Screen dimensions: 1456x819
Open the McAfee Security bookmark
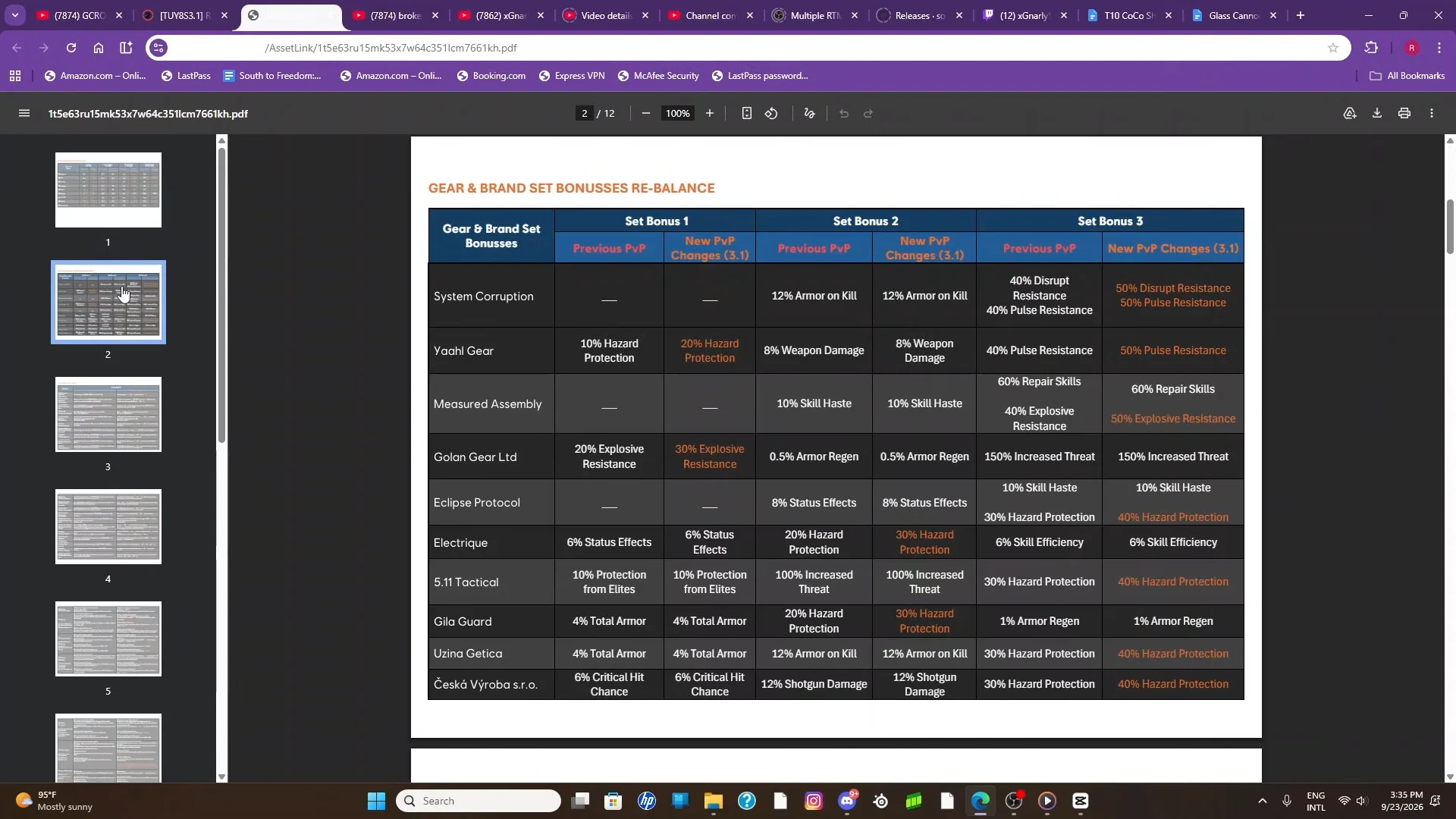click(x=658, y=76)
